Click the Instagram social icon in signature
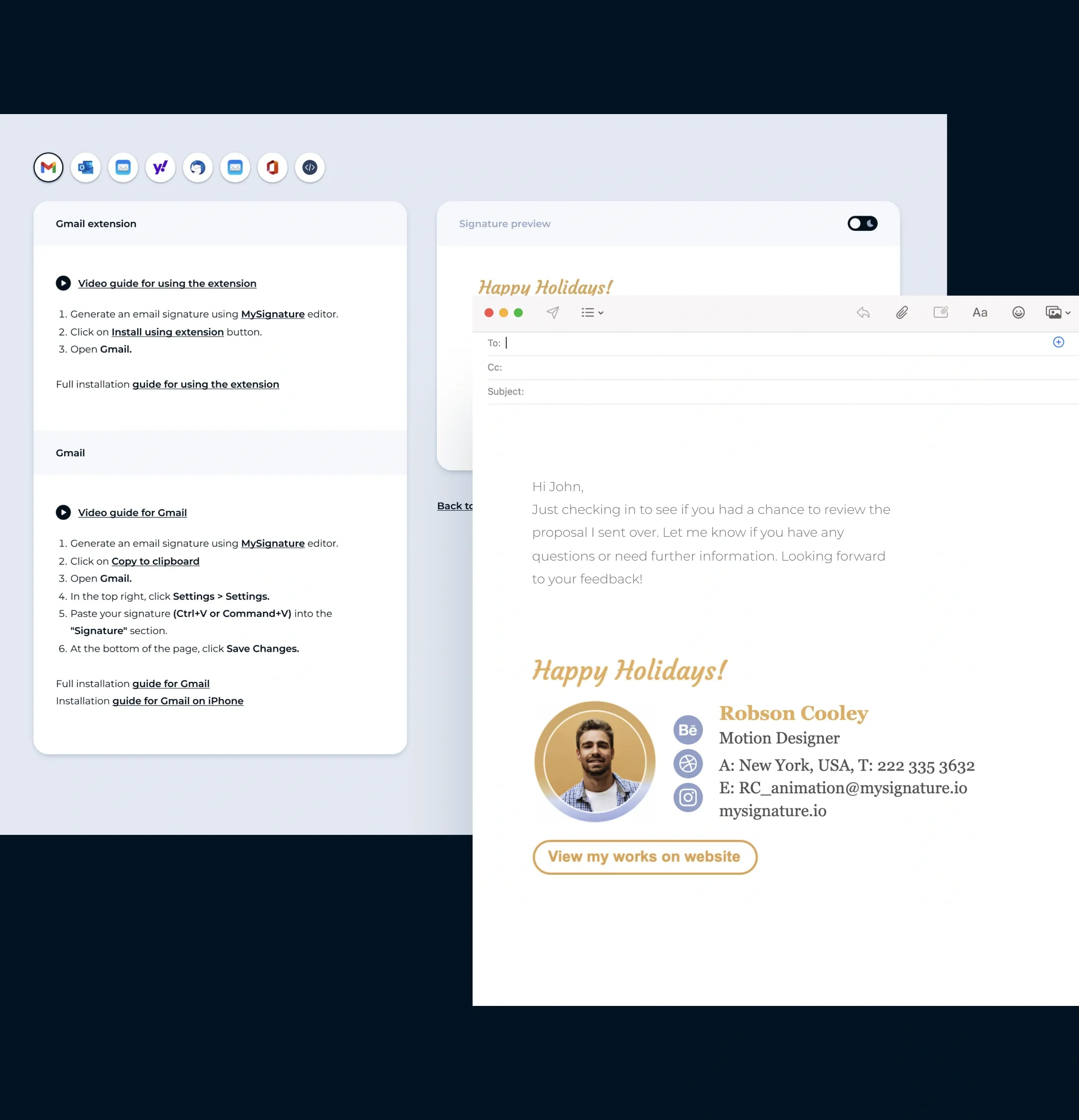This screenshot has height=1120, width=1079. (x=688, y=797)
